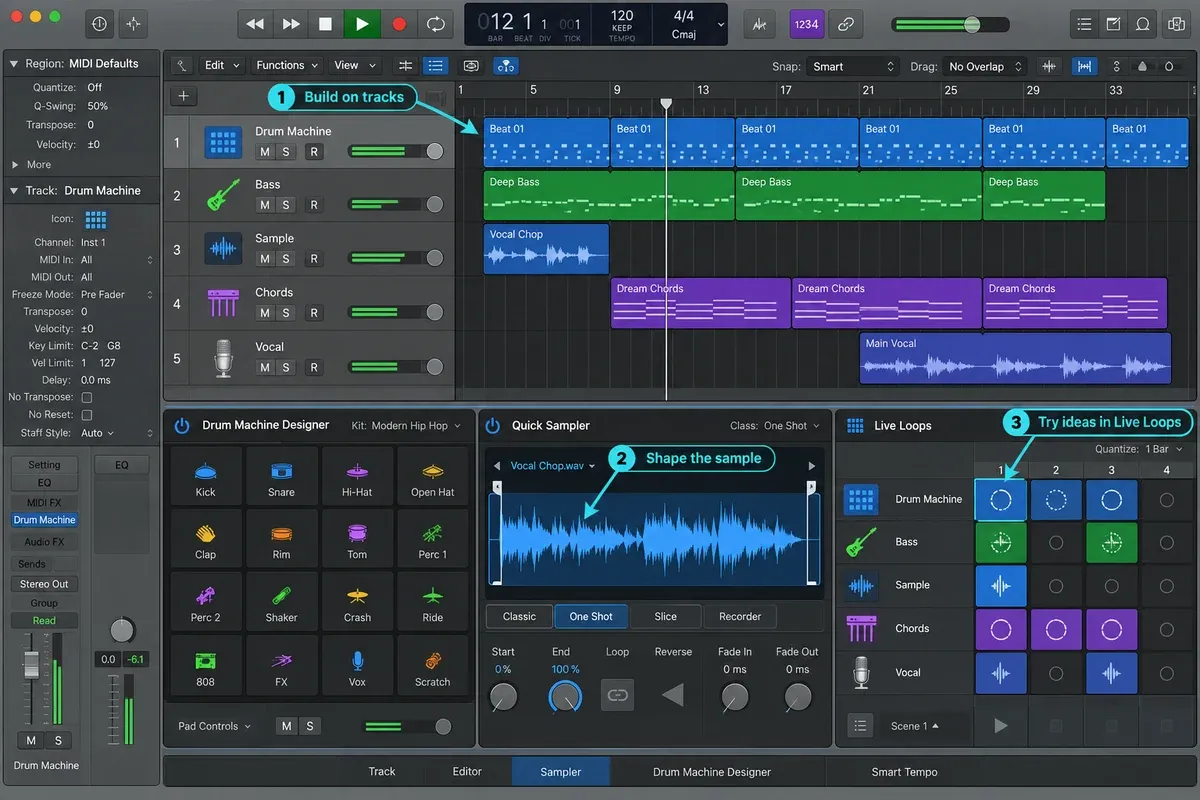Select the Slice sampler mode tab

point(666,616)
